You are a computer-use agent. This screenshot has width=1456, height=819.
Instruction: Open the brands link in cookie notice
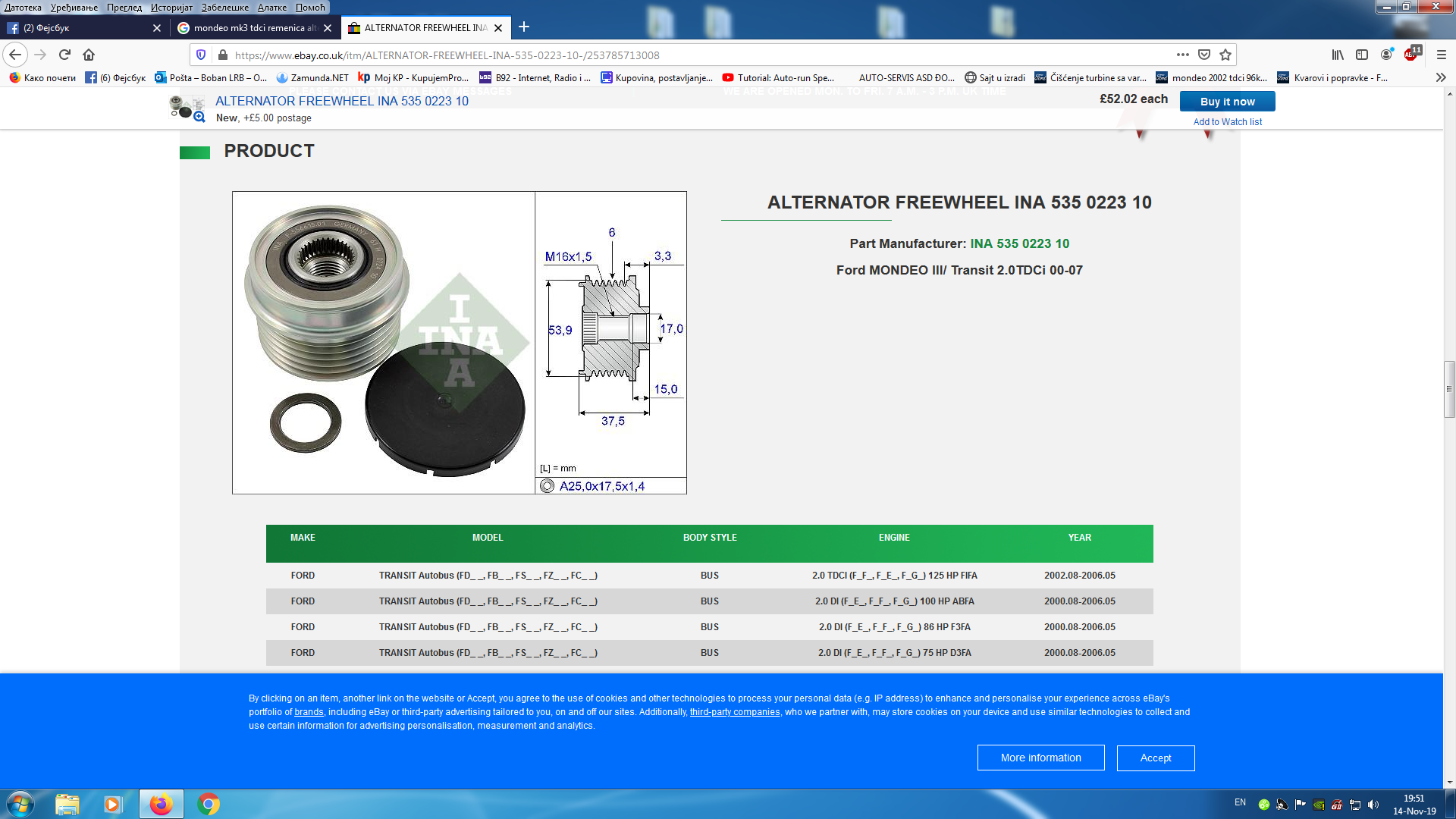tap(309, 712)
